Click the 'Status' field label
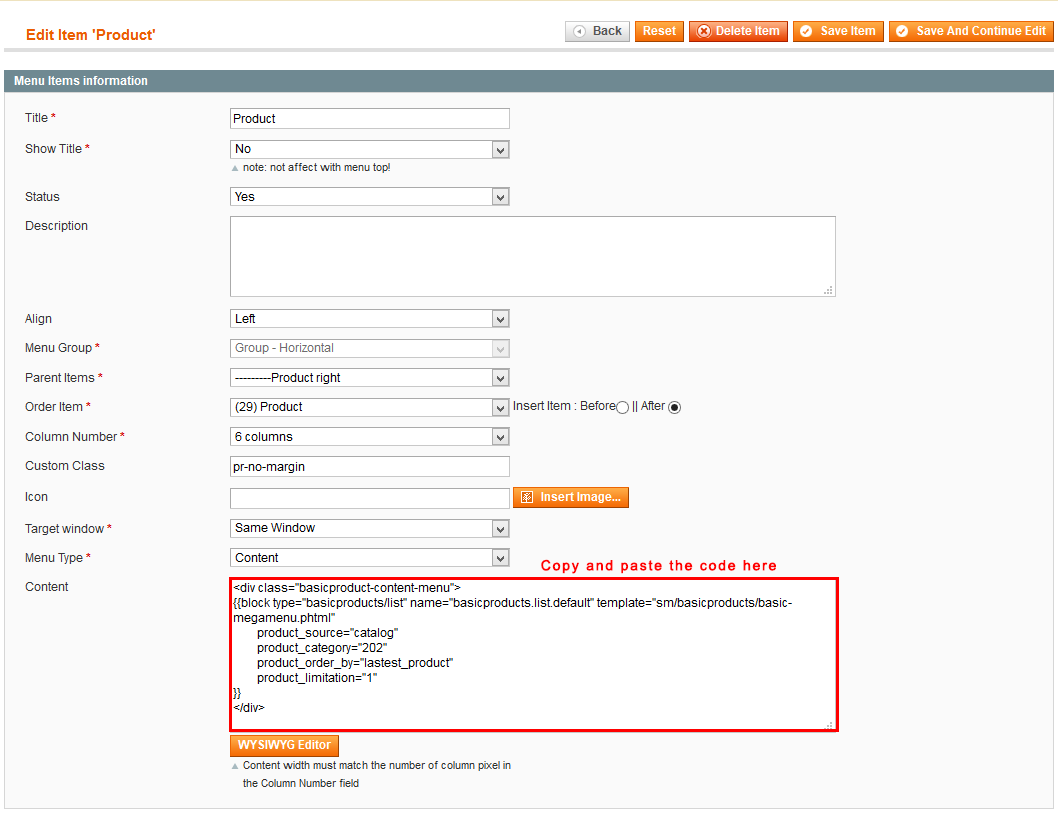Image resolution: width=1058 pixels, height=813 pixels. pyautogui.click(x=43, y=197)
